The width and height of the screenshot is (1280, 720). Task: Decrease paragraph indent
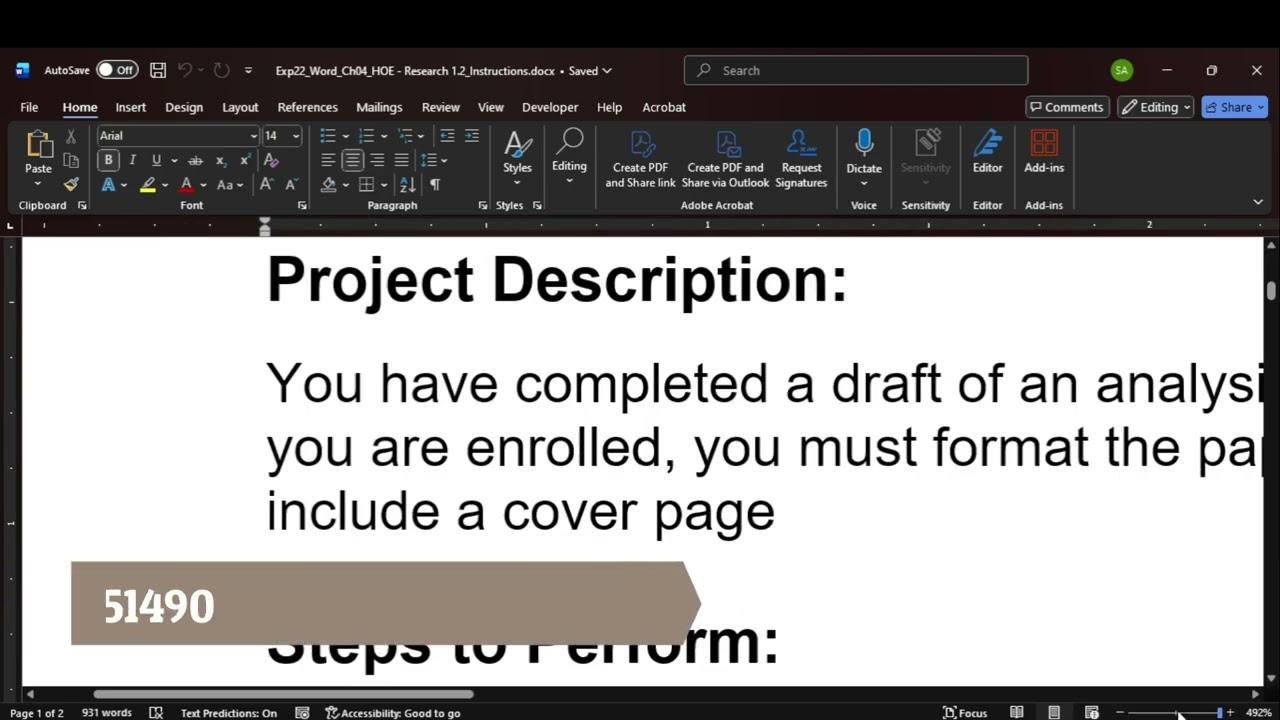[447, 136]
